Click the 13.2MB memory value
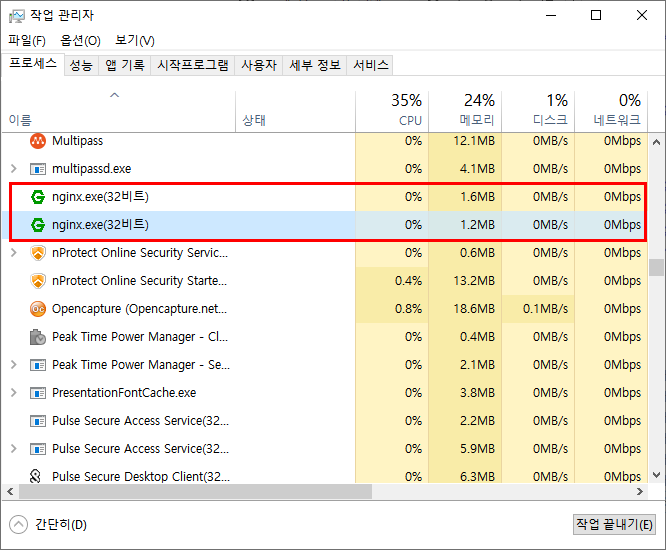This screenshot has width=666, height=550. click(x=474, y=281)
